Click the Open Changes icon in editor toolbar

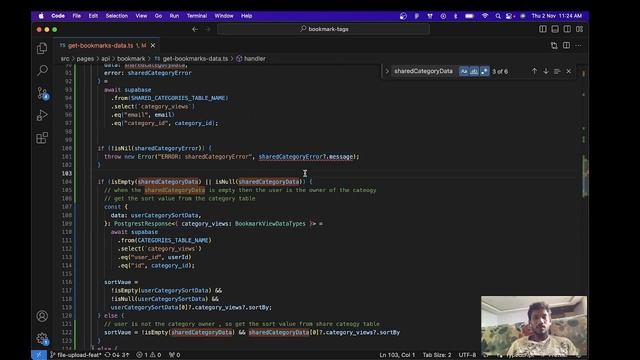point(554,45)
